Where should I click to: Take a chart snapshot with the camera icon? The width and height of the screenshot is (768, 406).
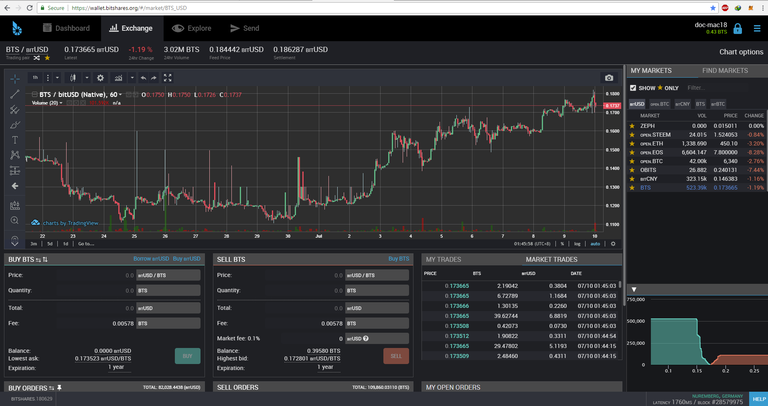(608, 77)
